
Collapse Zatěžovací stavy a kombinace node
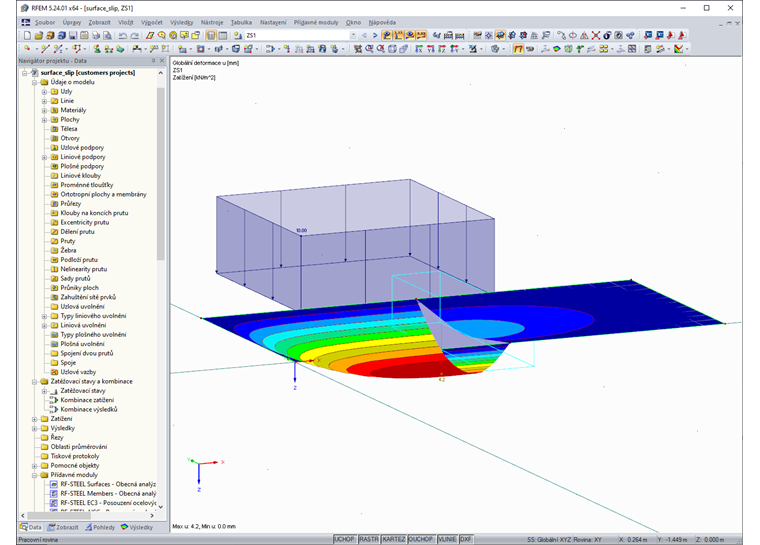(34, 382)
